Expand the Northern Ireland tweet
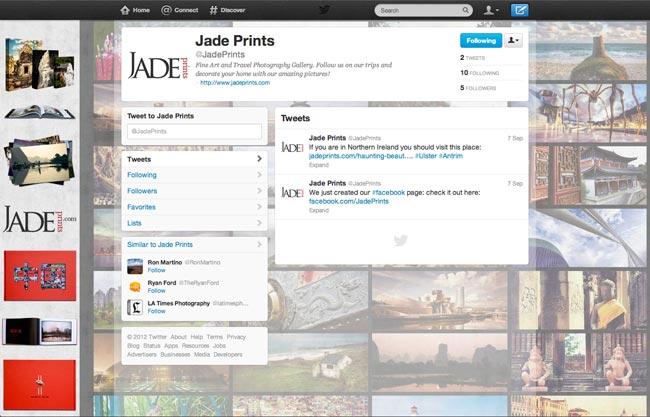Screen dimensions: 650x417 [319, 165]
